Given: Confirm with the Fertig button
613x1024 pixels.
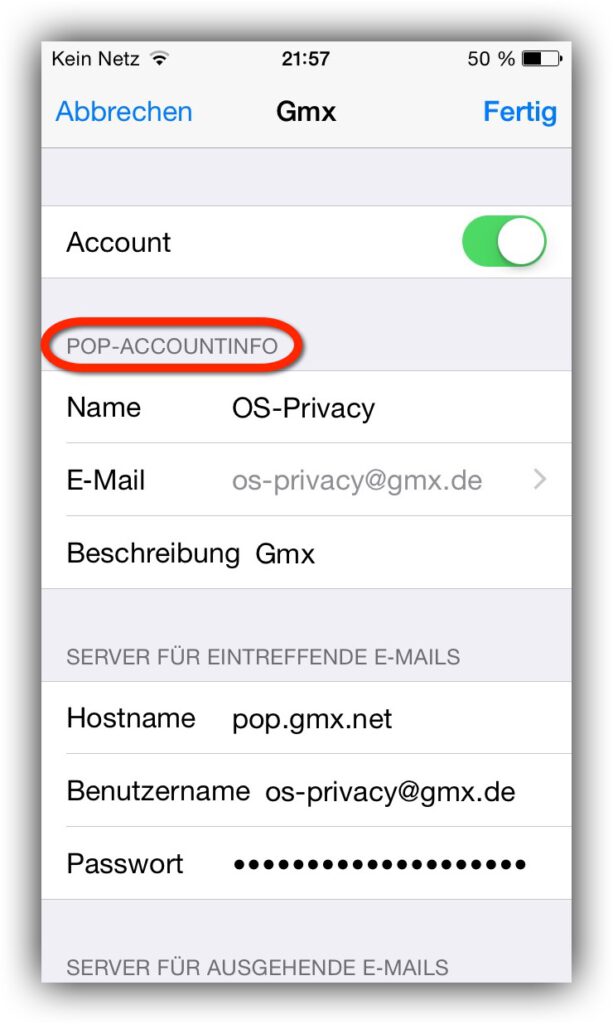Looking at the screenshot, I should tap(520, 112).
